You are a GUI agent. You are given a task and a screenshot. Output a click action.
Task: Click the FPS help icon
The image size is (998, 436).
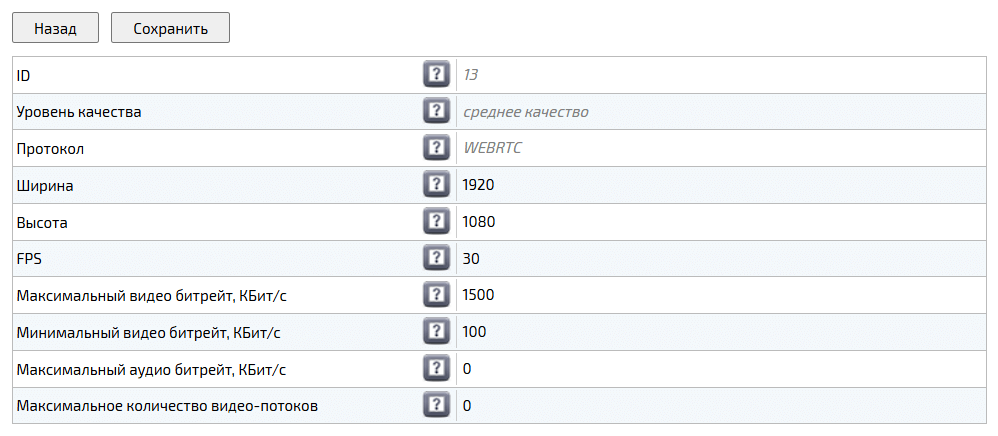point(435,258)
